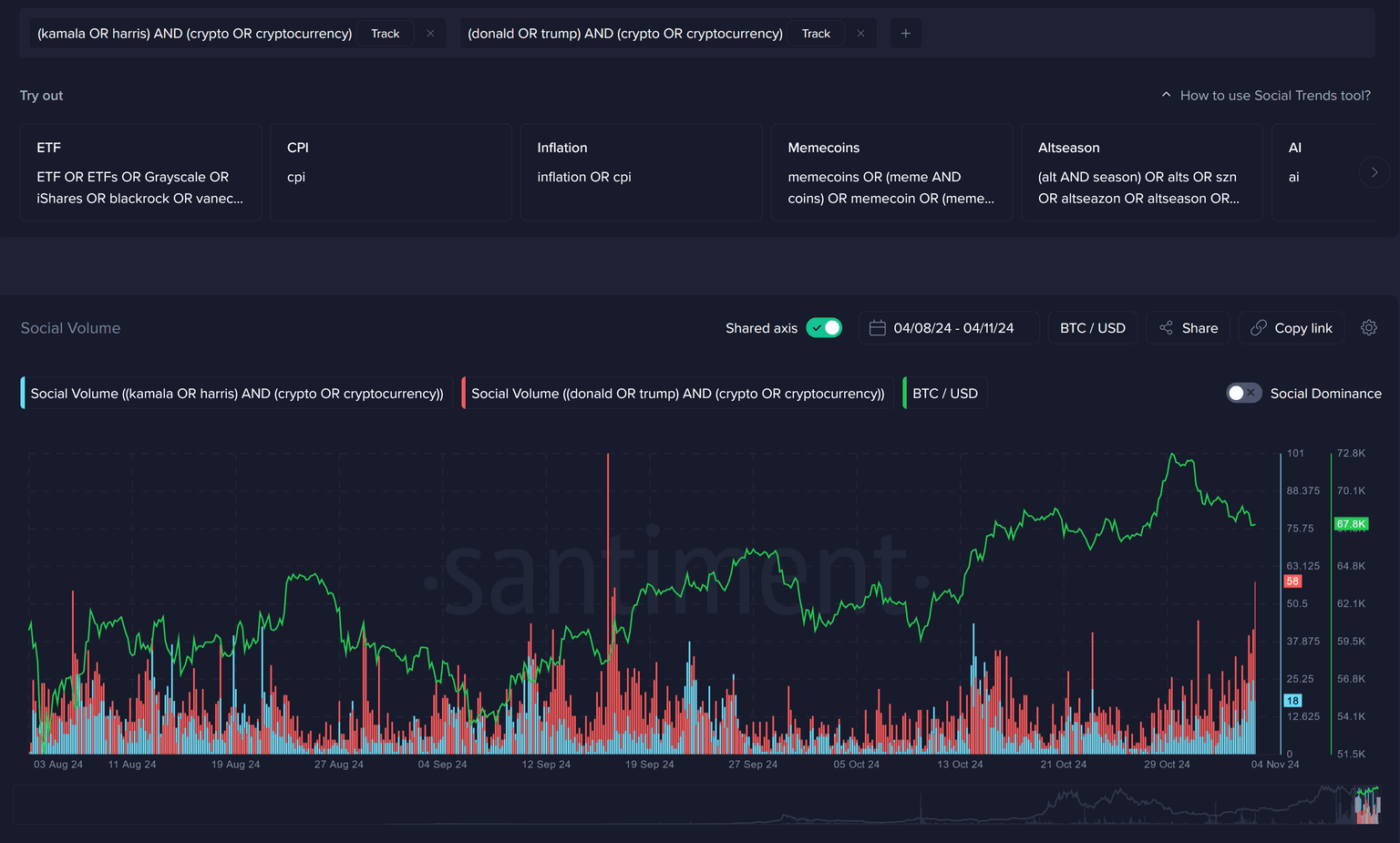
Task: Track the donald OR trump query
Action: click(816, 34)
